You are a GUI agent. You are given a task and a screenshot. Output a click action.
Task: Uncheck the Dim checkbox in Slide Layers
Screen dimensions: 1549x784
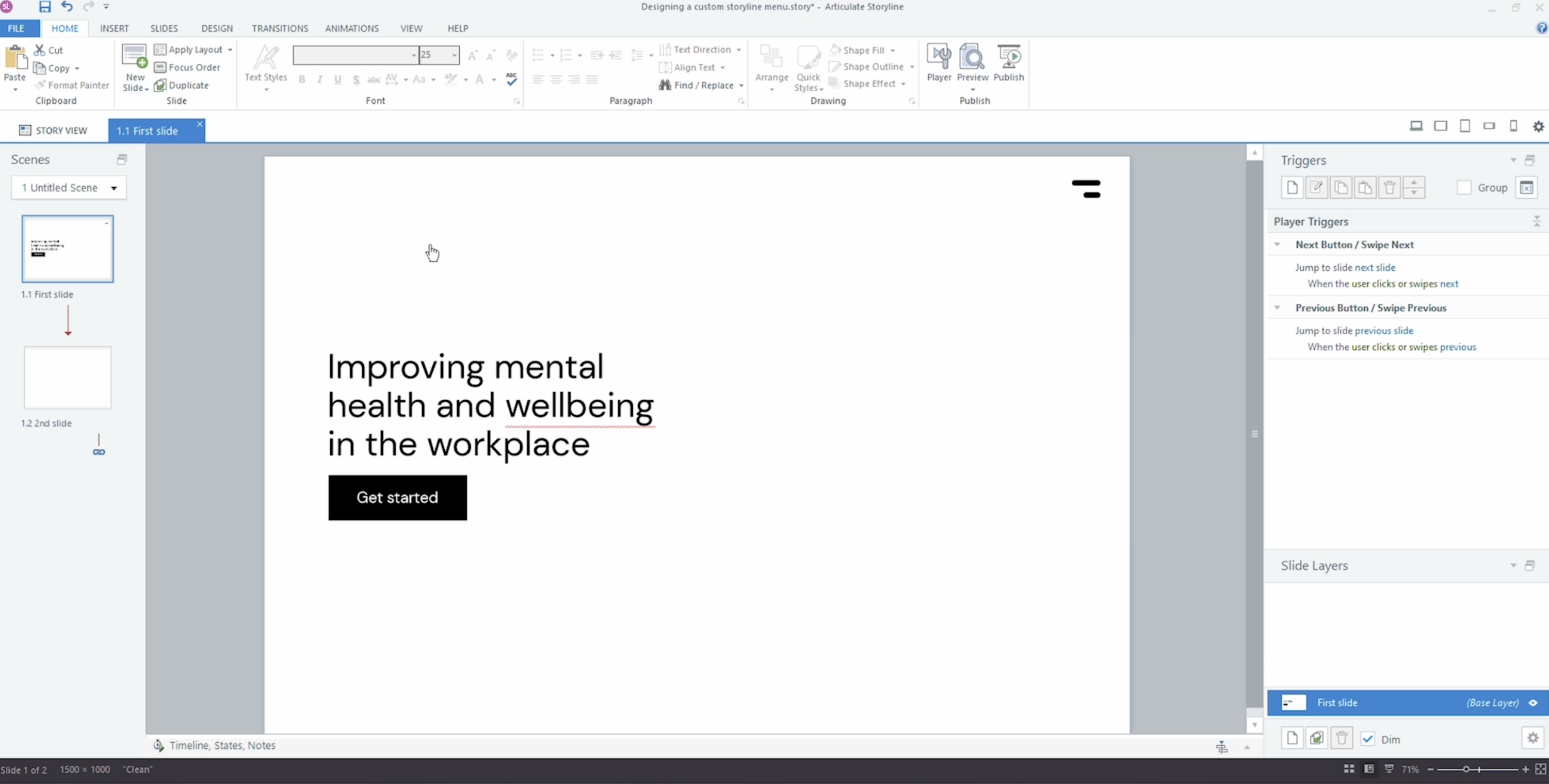pos(1367,739)
